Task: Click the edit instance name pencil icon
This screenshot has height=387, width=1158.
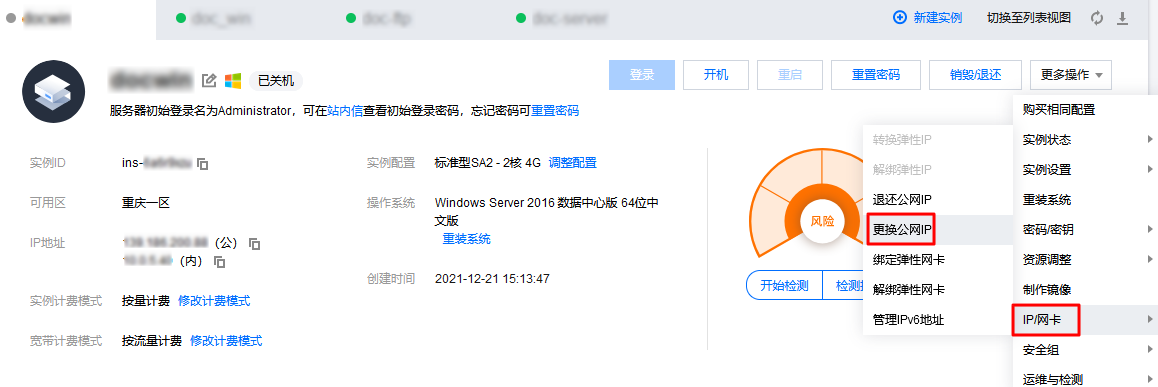Action: click(x=210, y=80)
